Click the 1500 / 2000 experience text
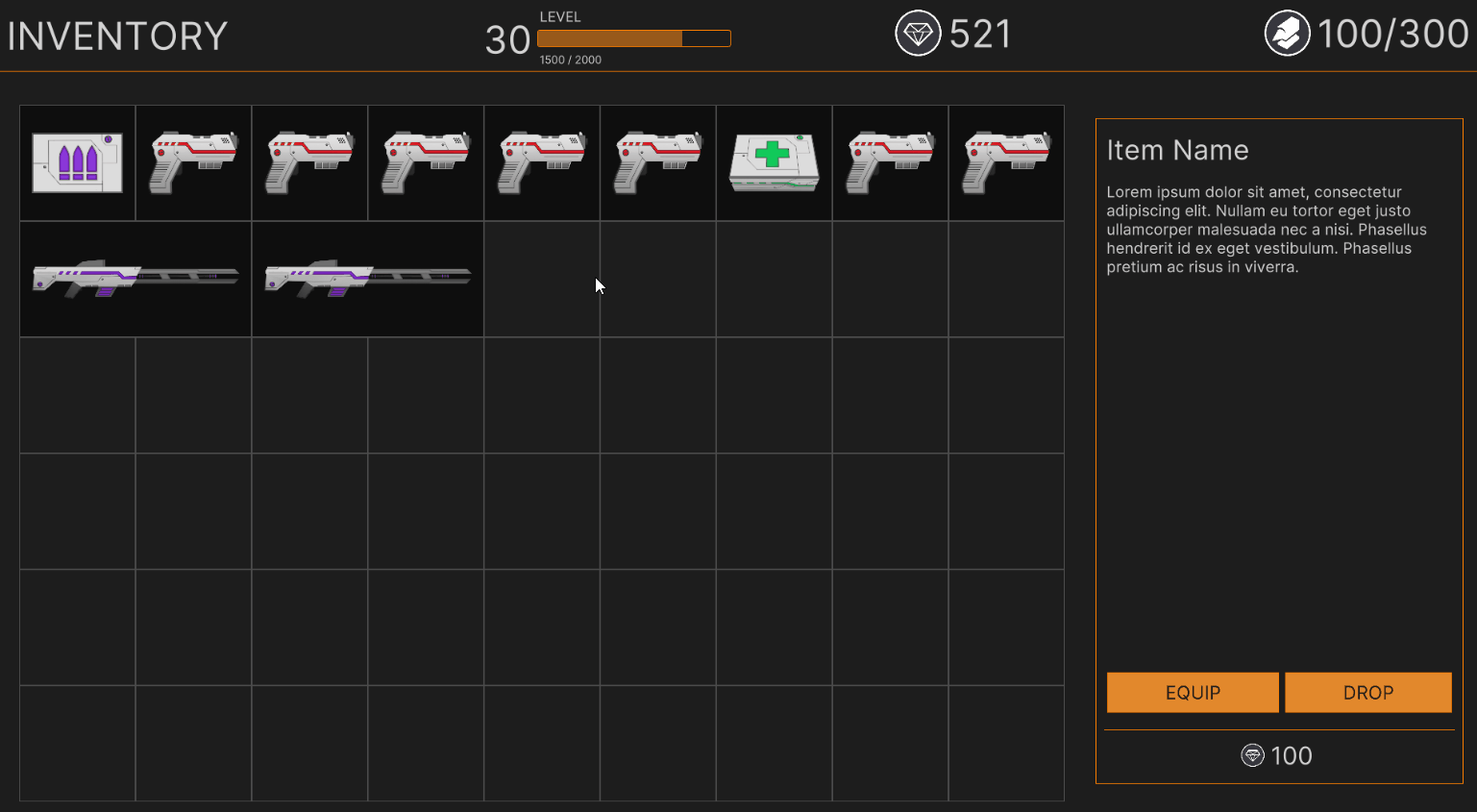Screen dimensions: 1477x812 coord(571,60)
